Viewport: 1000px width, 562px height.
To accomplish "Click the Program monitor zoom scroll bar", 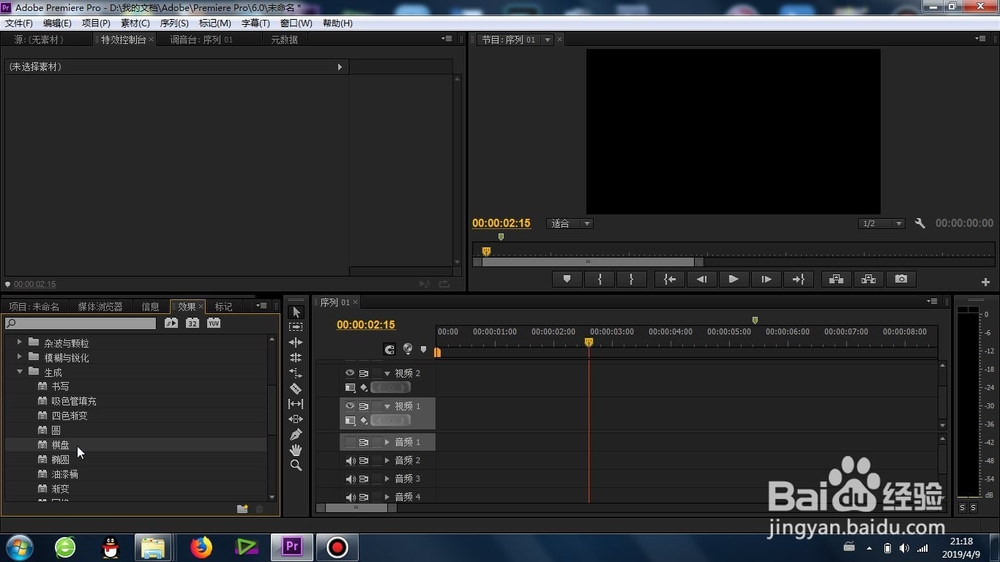I will pos(588,262).
